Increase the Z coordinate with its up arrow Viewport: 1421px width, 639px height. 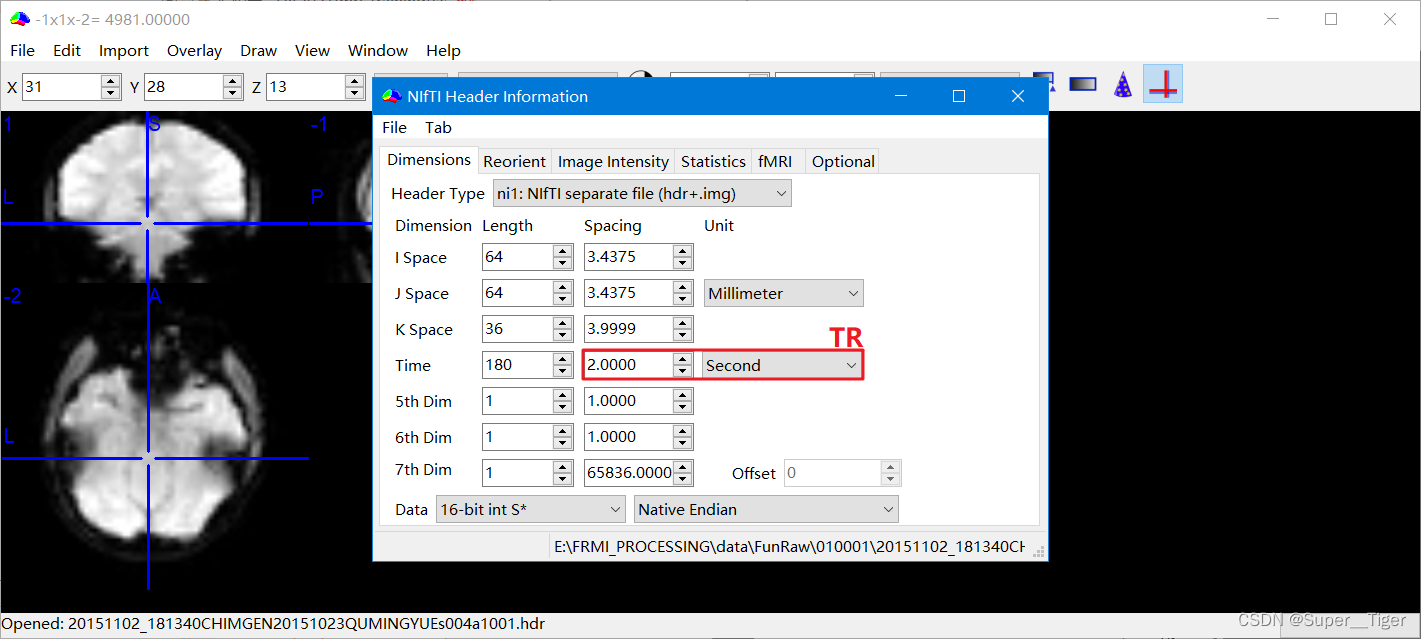(x=354, y=81)
